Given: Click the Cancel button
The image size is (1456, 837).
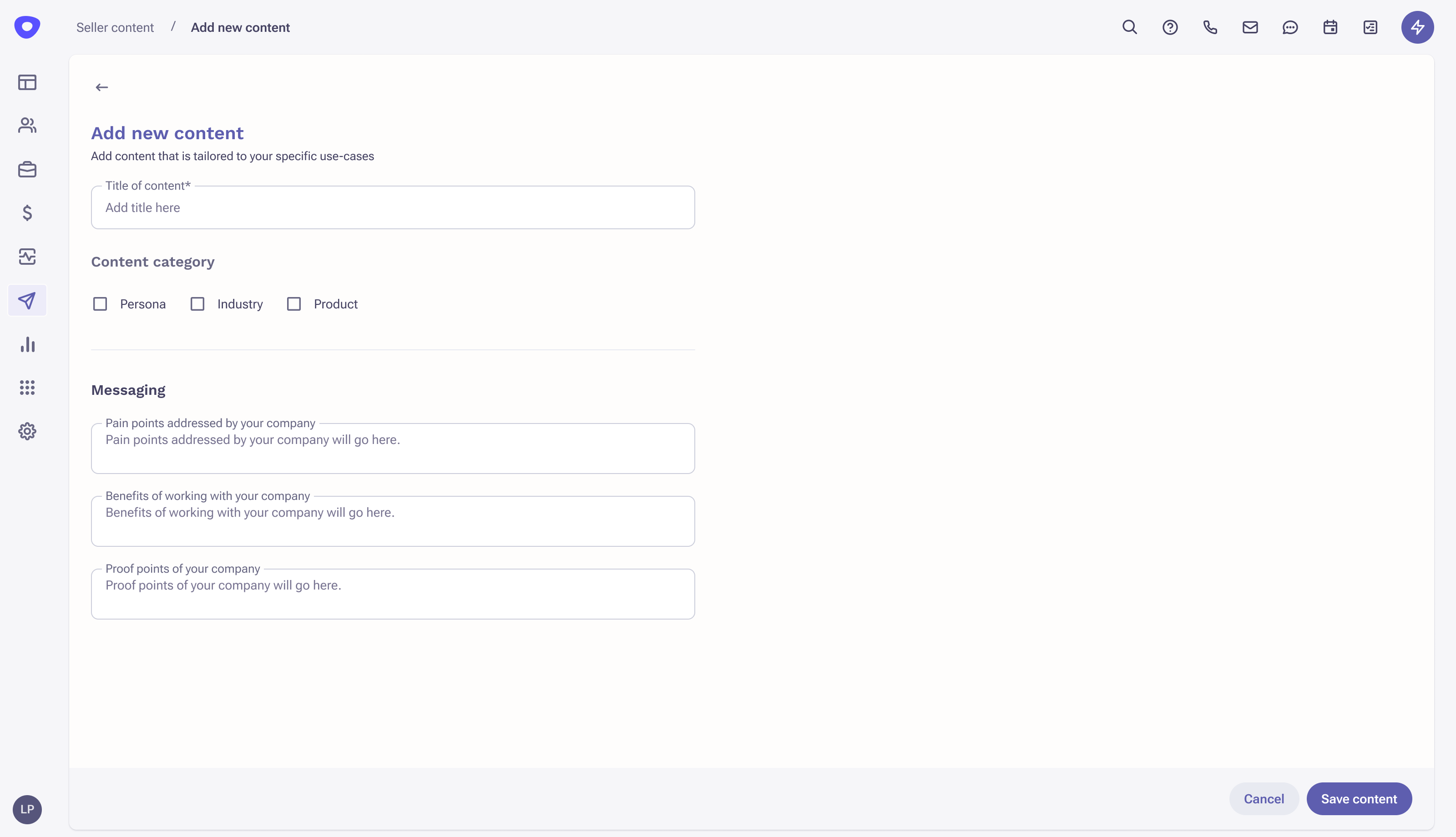Looking at the screenshot, I should (x=1264, y=798).
